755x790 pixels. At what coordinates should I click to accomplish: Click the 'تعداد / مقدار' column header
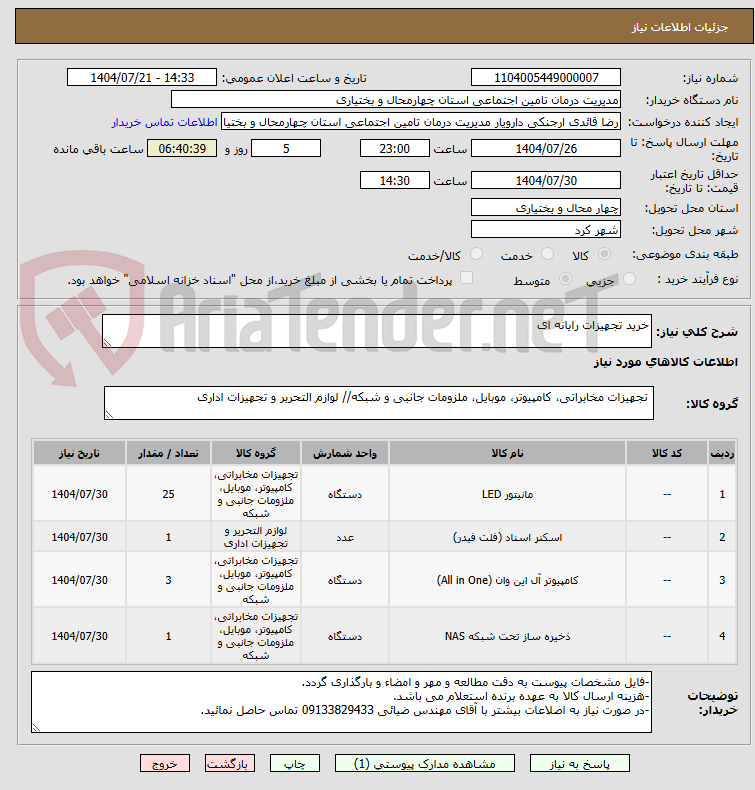coord(168,453)
